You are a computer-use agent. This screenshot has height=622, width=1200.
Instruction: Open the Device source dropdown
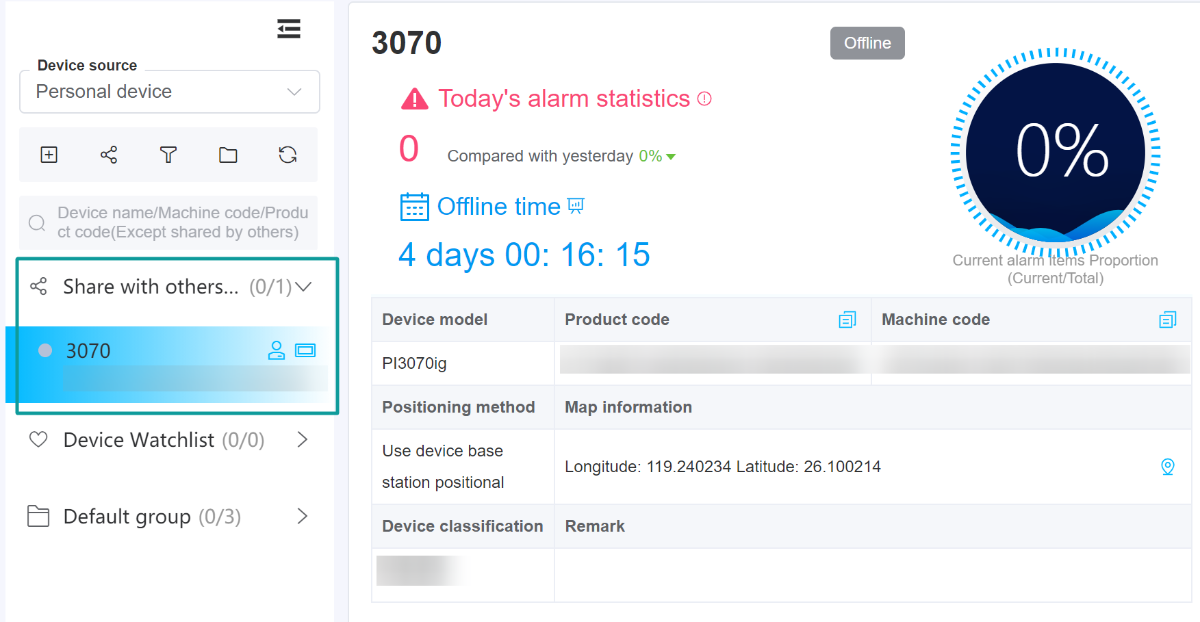click(x=169, y=92)
